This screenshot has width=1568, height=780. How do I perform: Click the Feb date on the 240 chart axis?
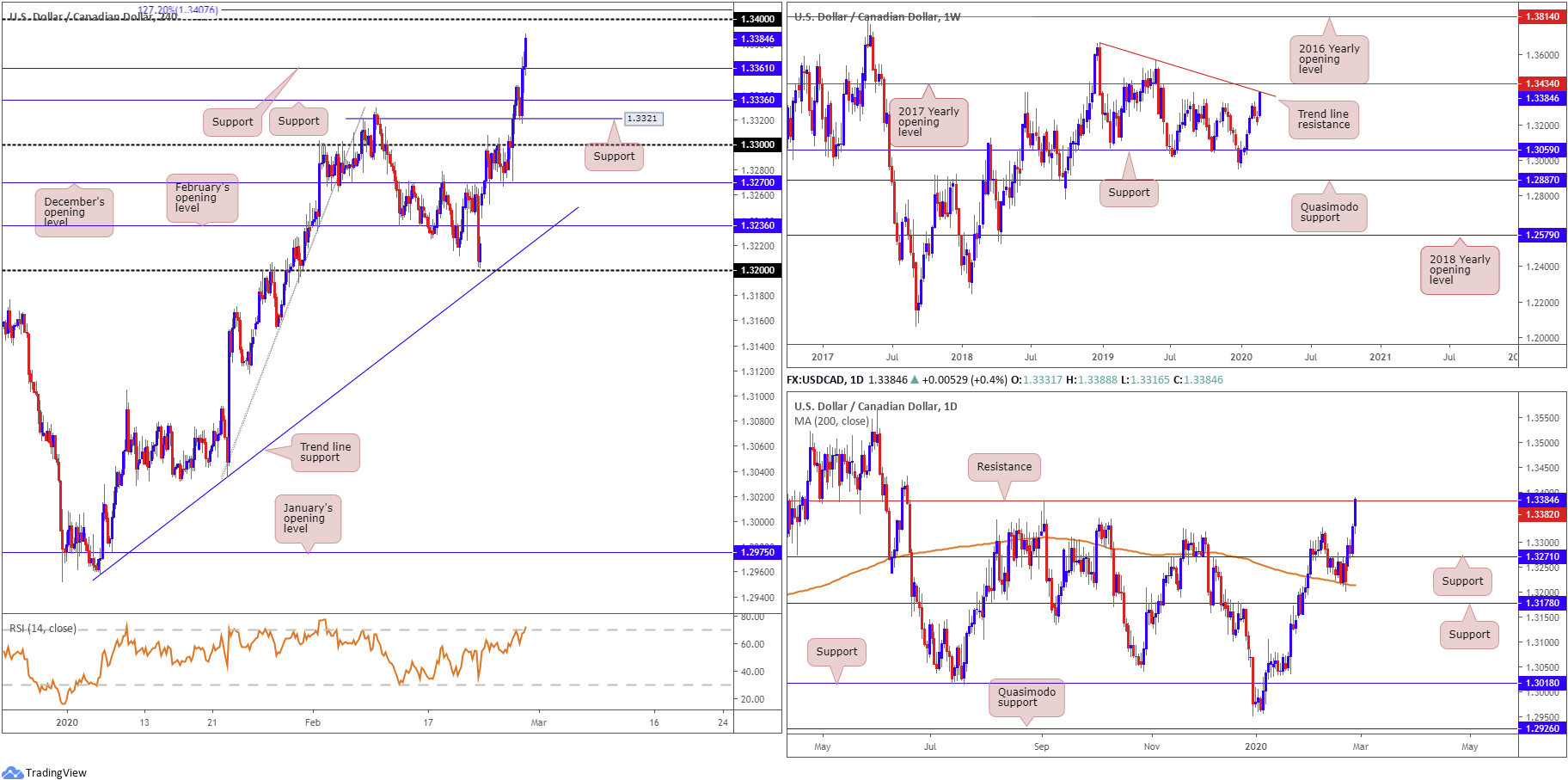click(313, 722)
